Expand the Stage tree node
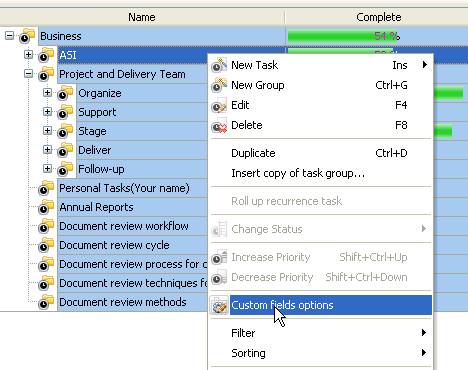The image size is (468, 370). (48, 130)
